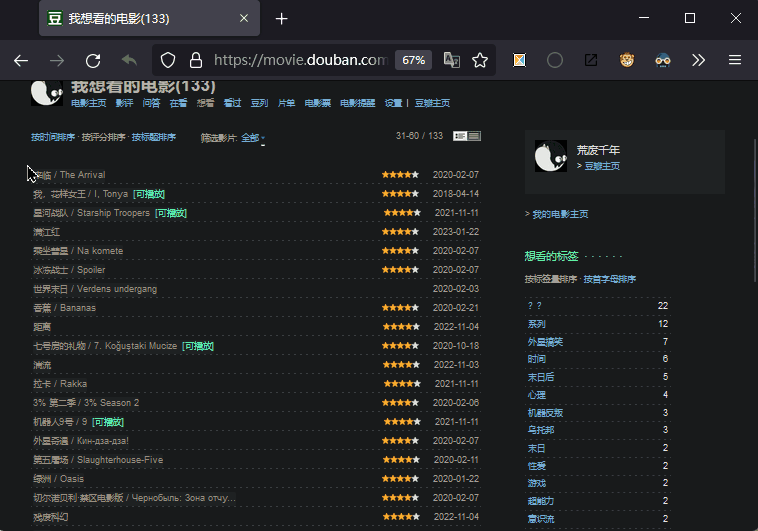Reload the page with the refresh icon

click(x=93, y=60)
